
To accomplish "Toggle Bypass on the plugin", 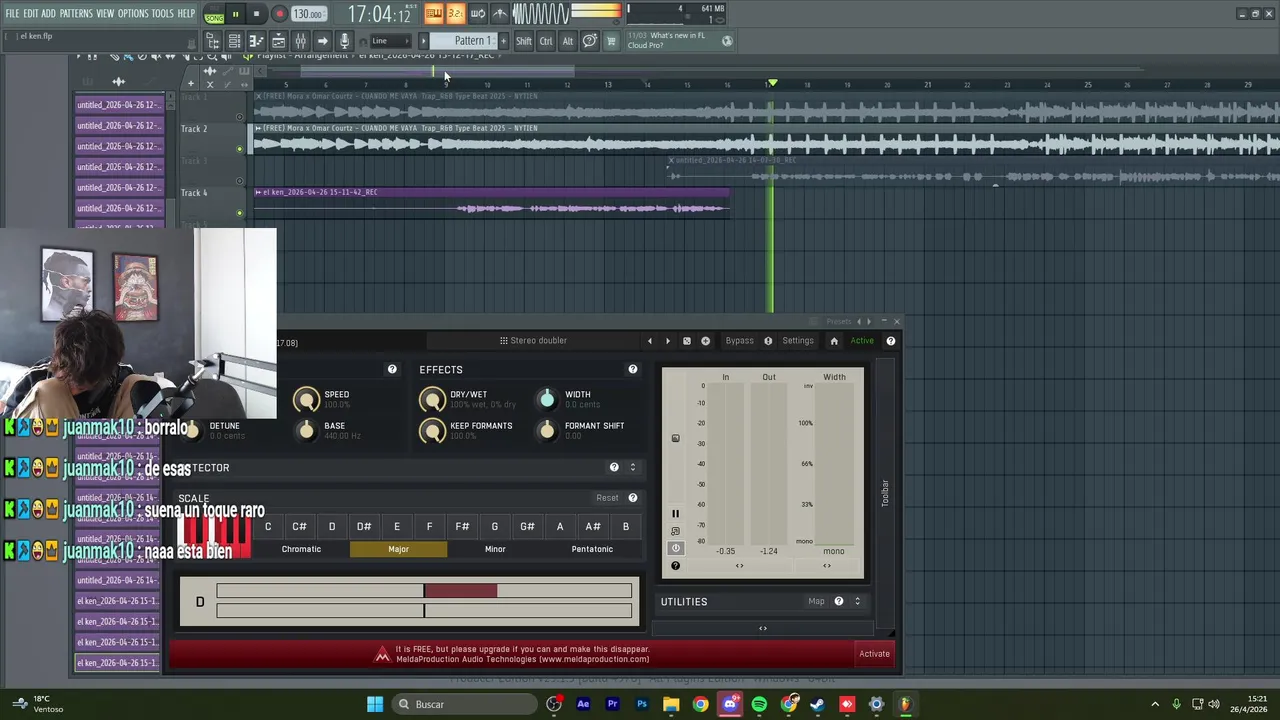I will coord(739,341).
